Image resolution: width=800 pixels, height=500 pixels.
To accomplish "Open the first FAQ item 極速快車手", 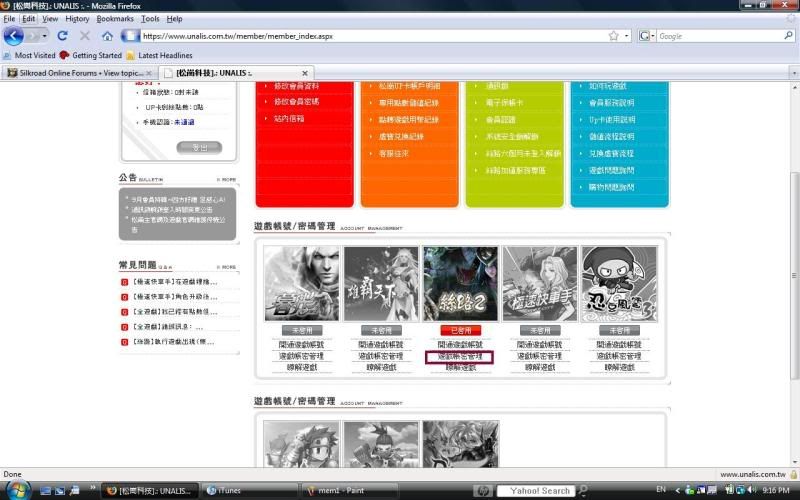I will [174, 282].
